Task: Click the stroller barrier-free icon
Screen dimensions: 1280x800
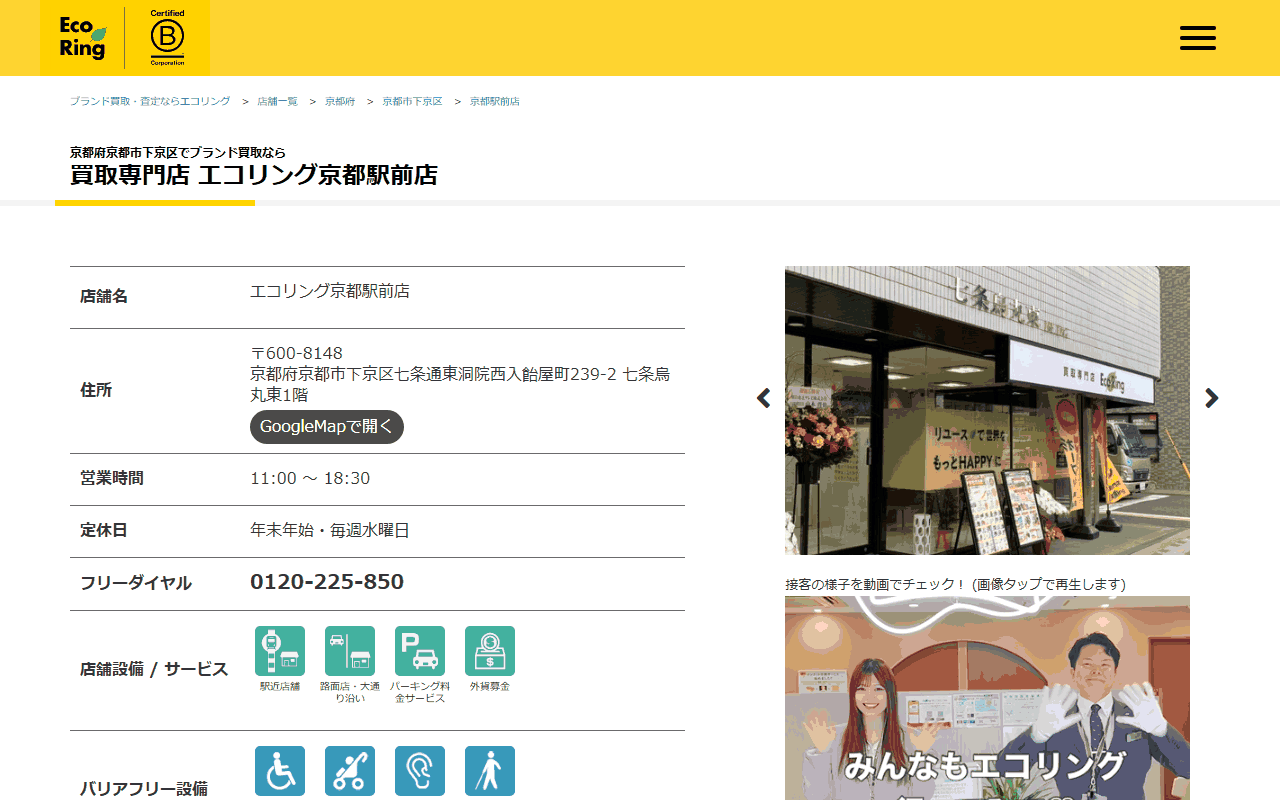Action: (x=350, y=771)
